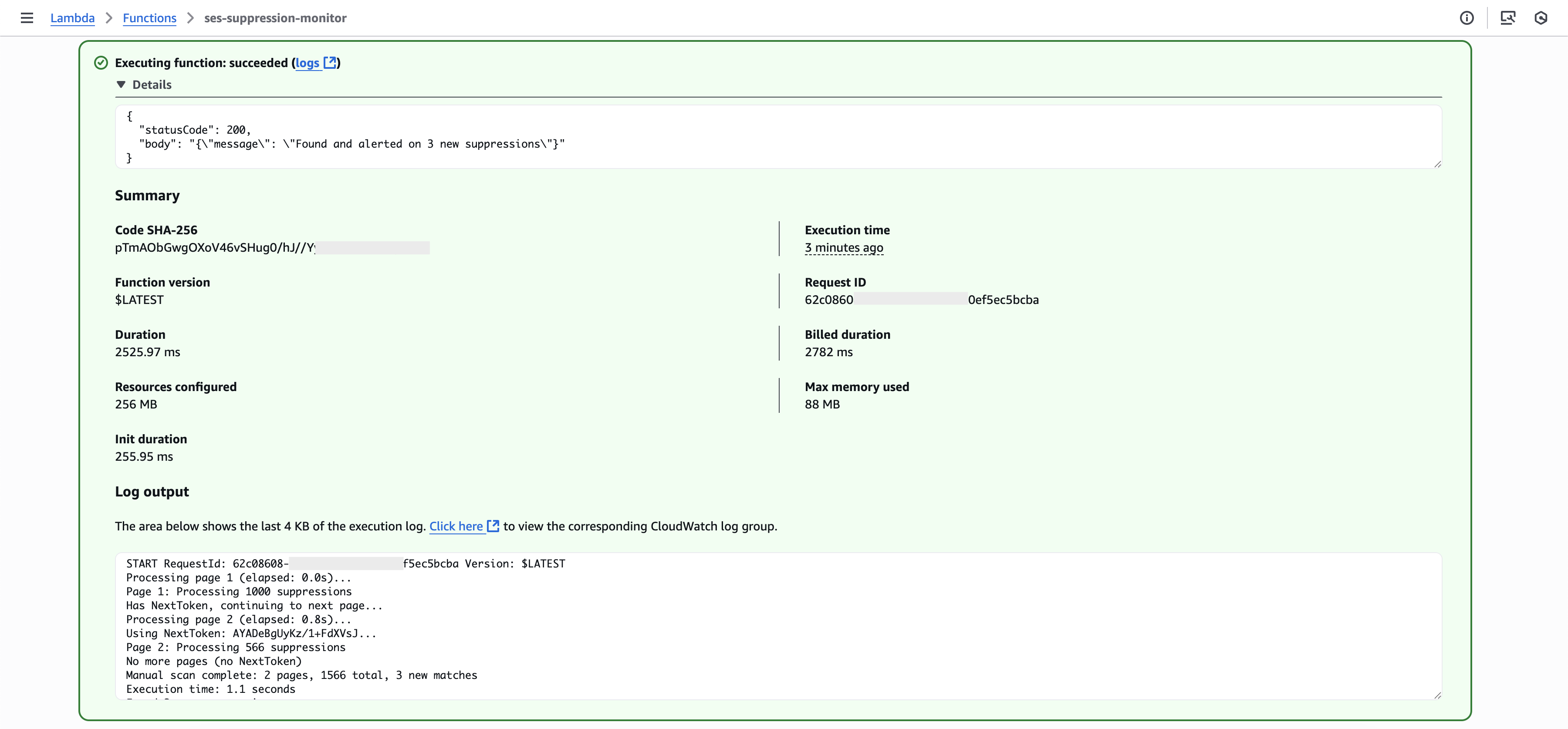
Task: Open the CloudShell screen icon
Action: [1508, 18]
